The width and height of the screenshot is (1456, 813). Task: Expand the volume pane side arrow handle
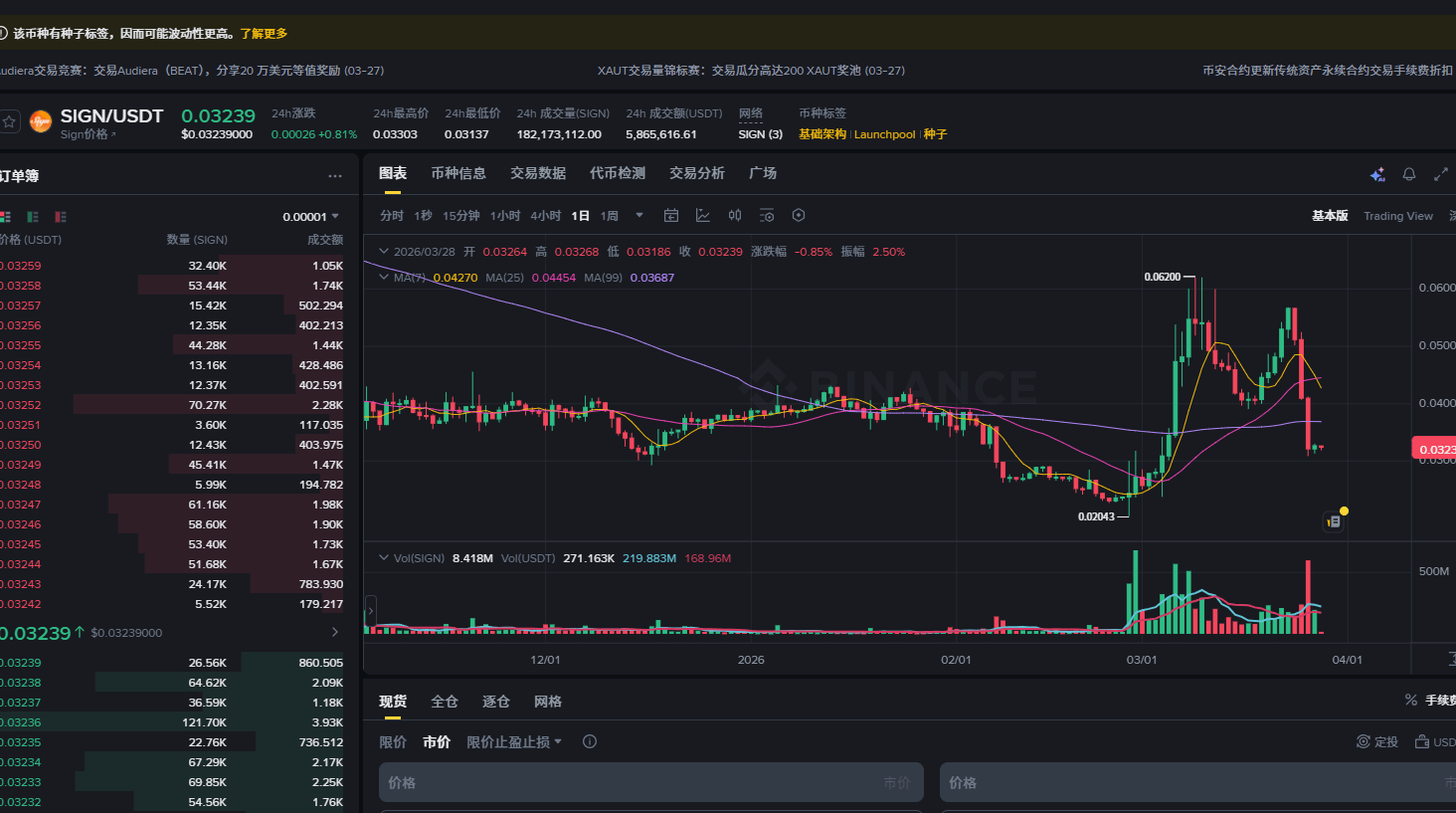click(x=370, y=609)
